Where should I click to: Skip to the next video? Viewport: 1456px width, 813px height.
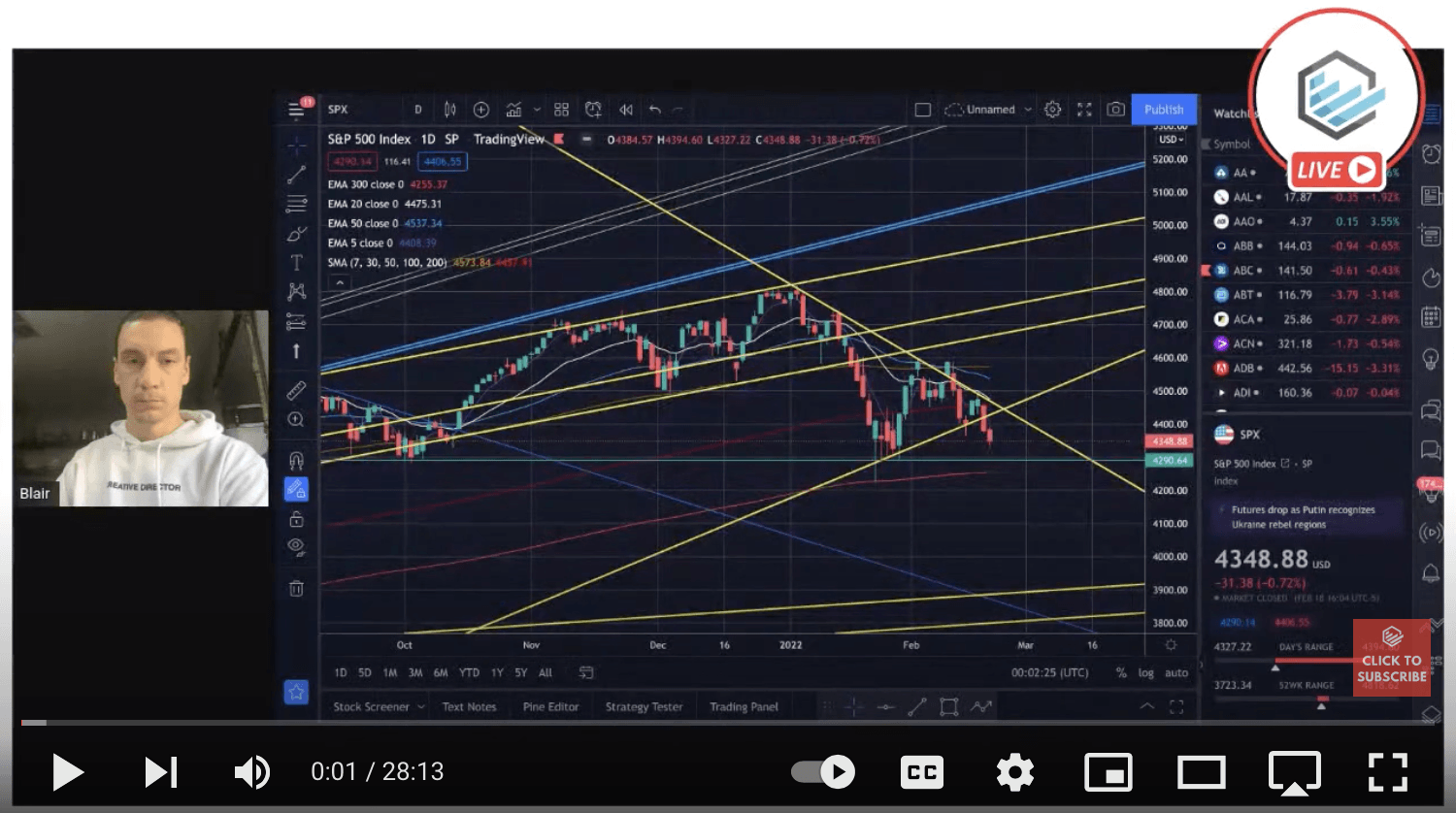click(160, 772)
